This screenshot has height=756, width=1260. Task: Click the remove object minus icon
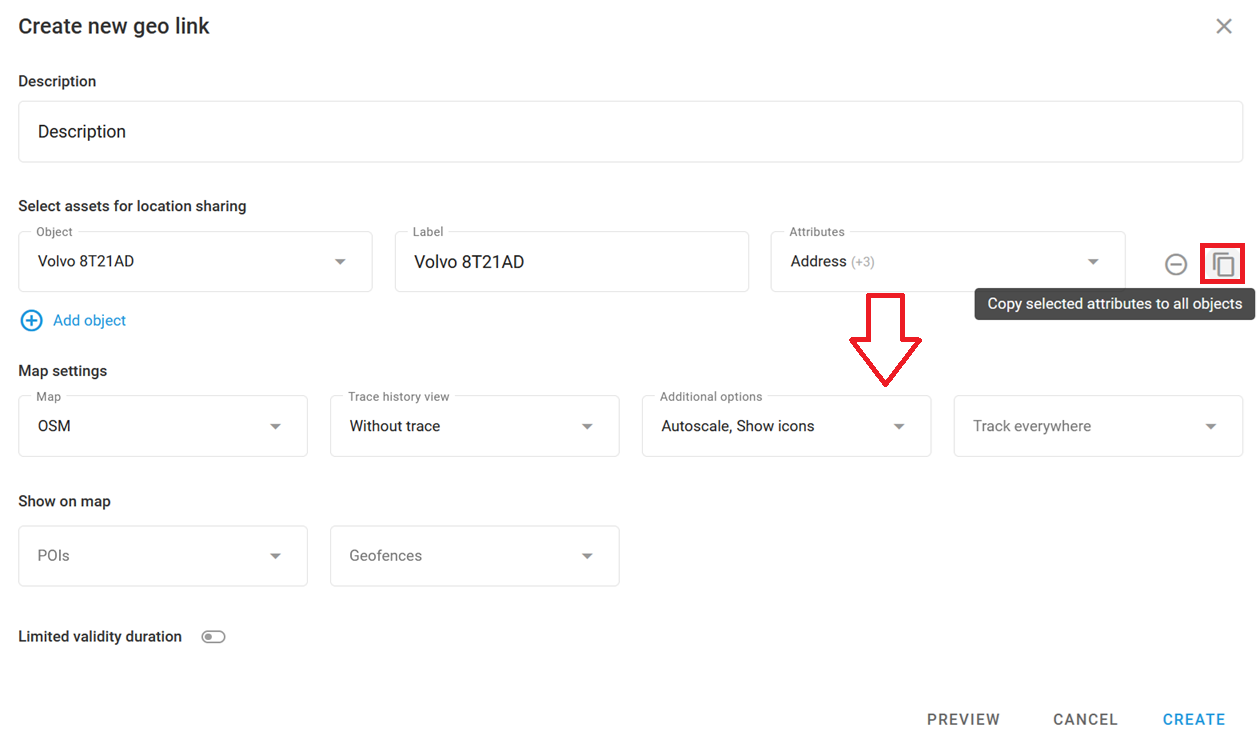1176,264
